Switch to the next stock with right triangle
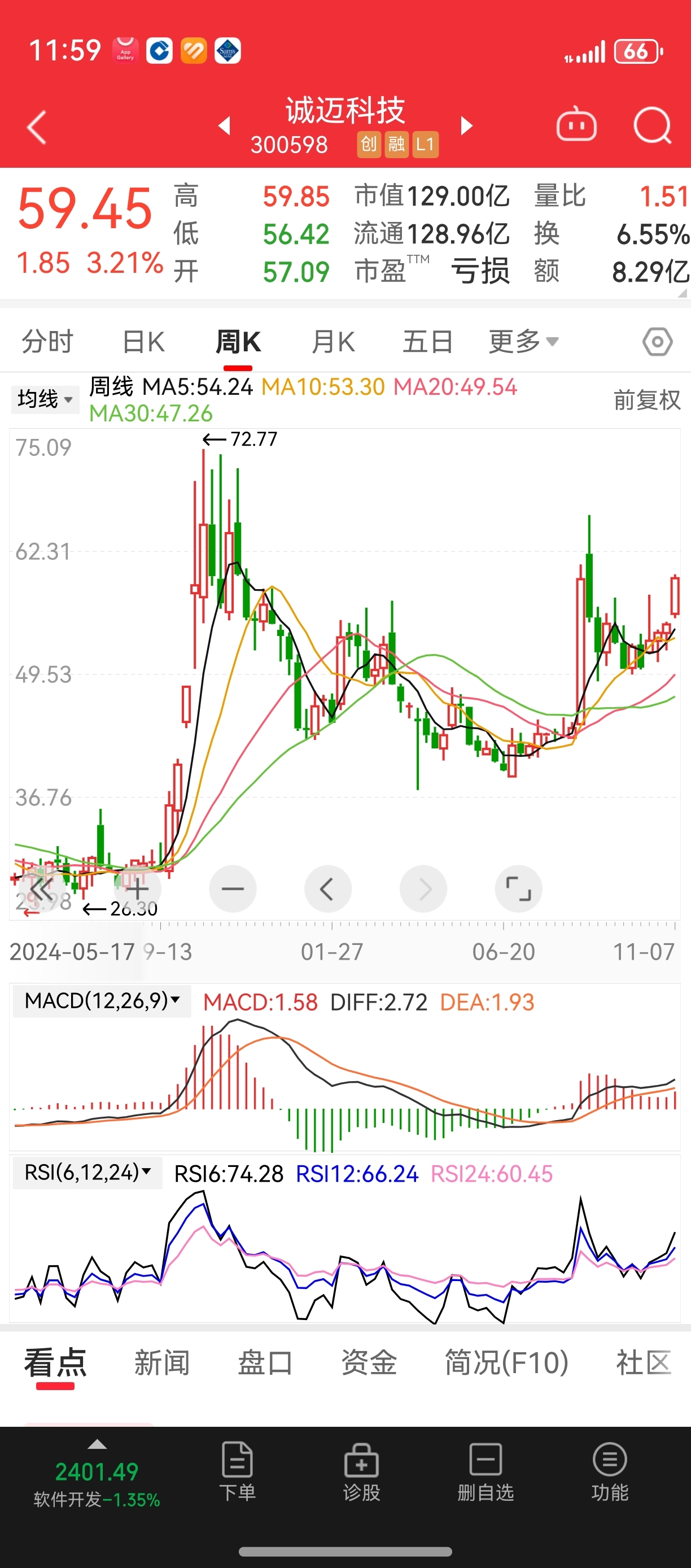Screen dimensions: 691x1568 tap(466, 125)
